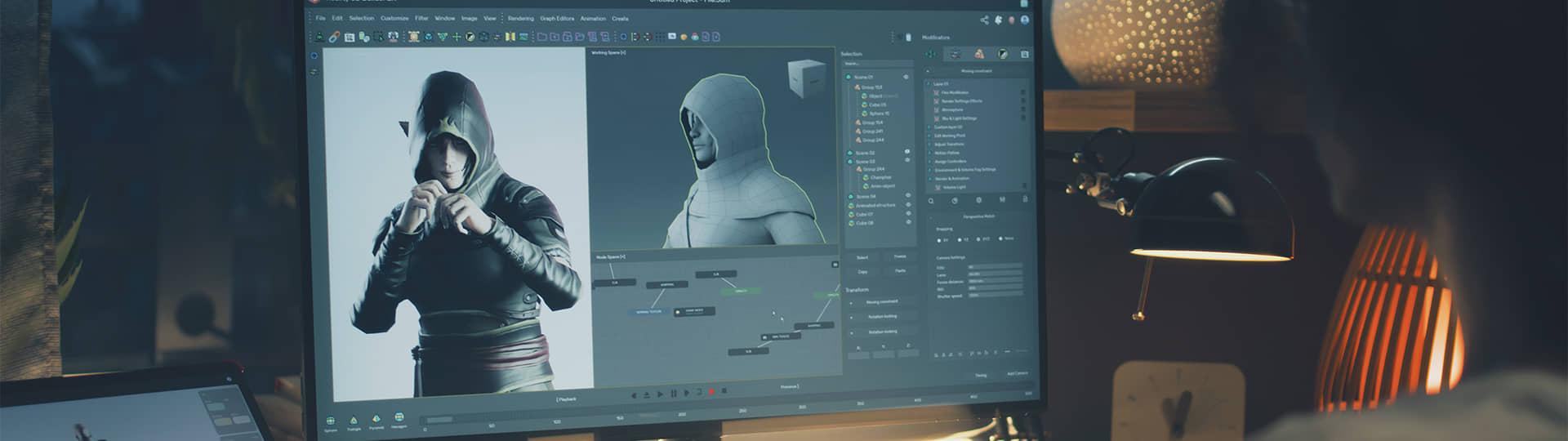The height and width of the screenshot is (441, 1568).
Task: Click the pause playback button
Action: tap(674, 394)
